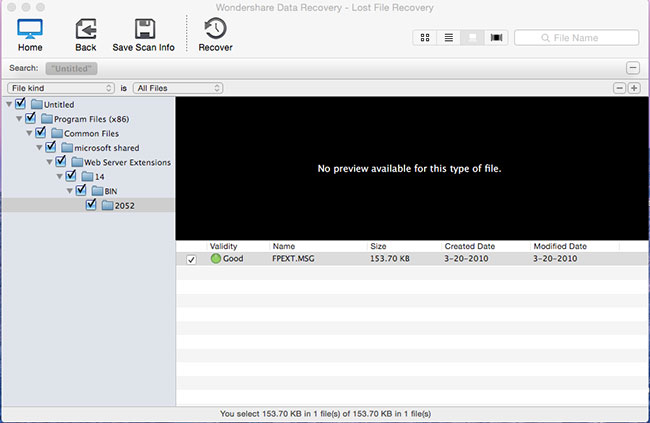Uncheck the 14 folder checkbox
Screen dimensions: 650x423
pos(71,175)
